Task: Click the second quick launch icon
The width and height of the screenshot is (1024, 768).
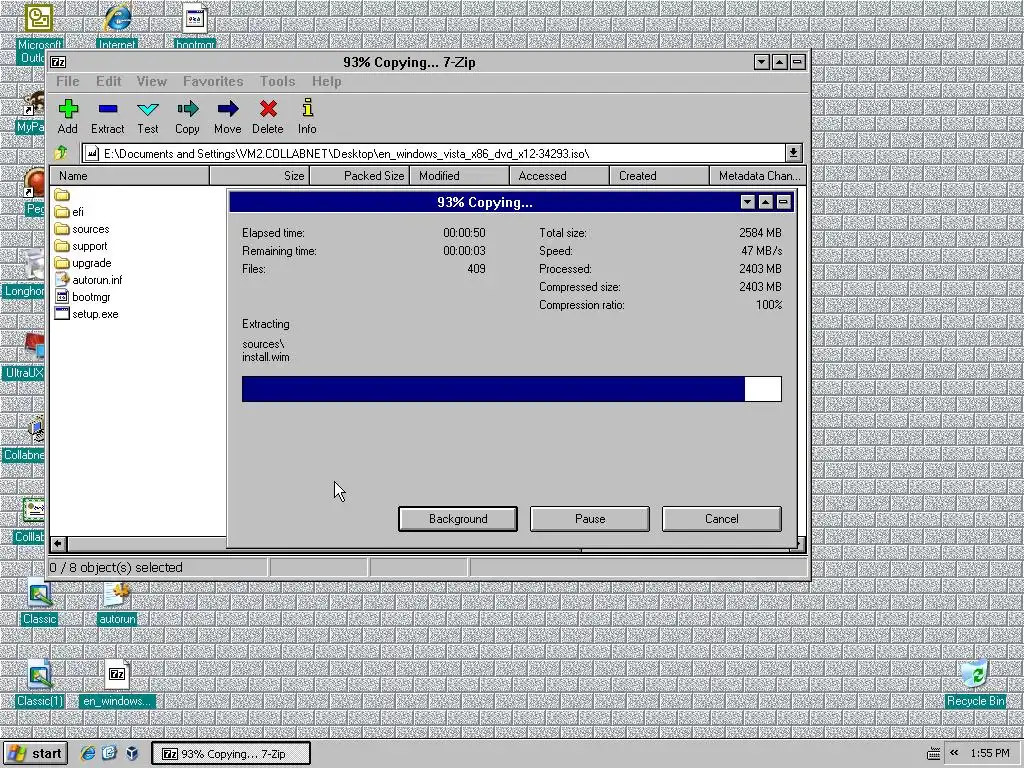Action: pos(109,753)
